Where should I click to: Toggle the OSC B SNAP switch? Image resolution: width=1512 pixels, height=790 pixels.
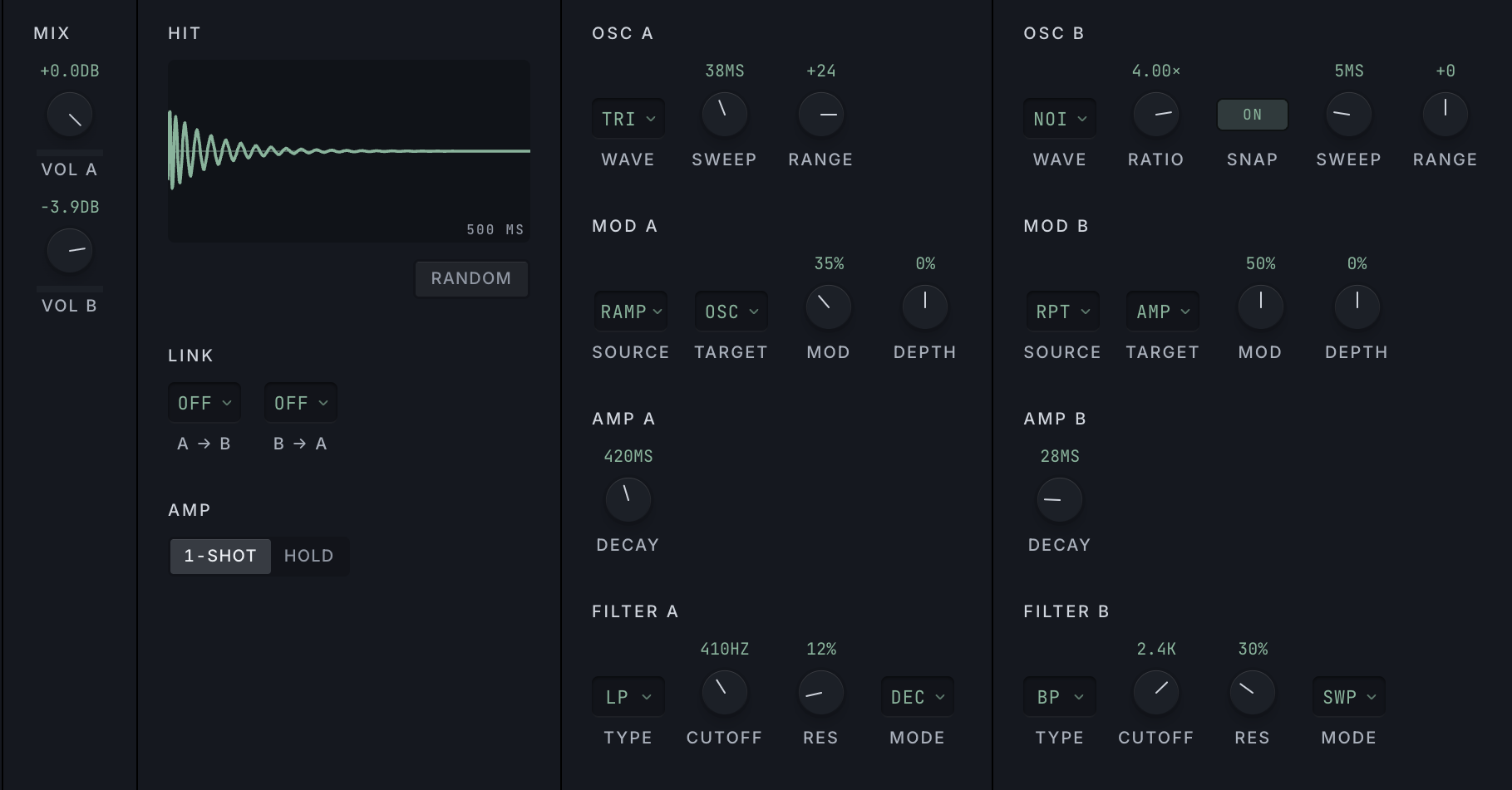(x=1253, y=115)
